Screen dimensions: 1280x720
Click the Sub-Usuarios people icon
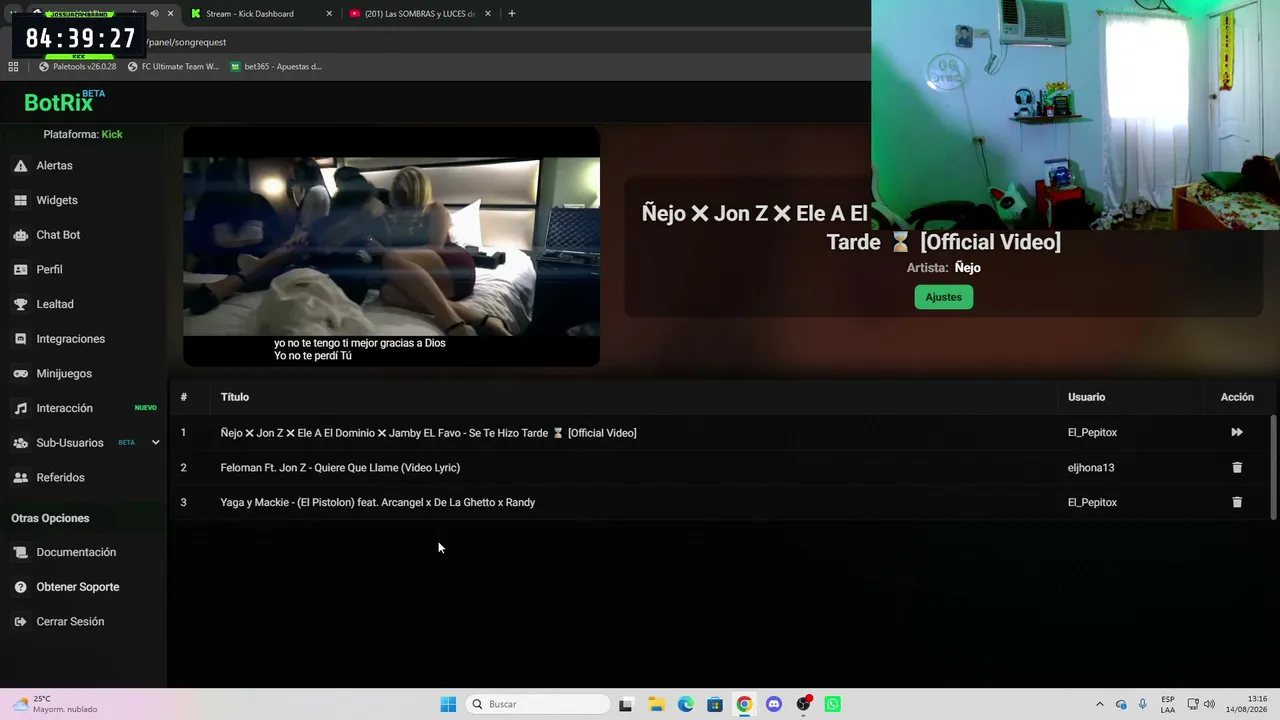click(x=20, y=443)
